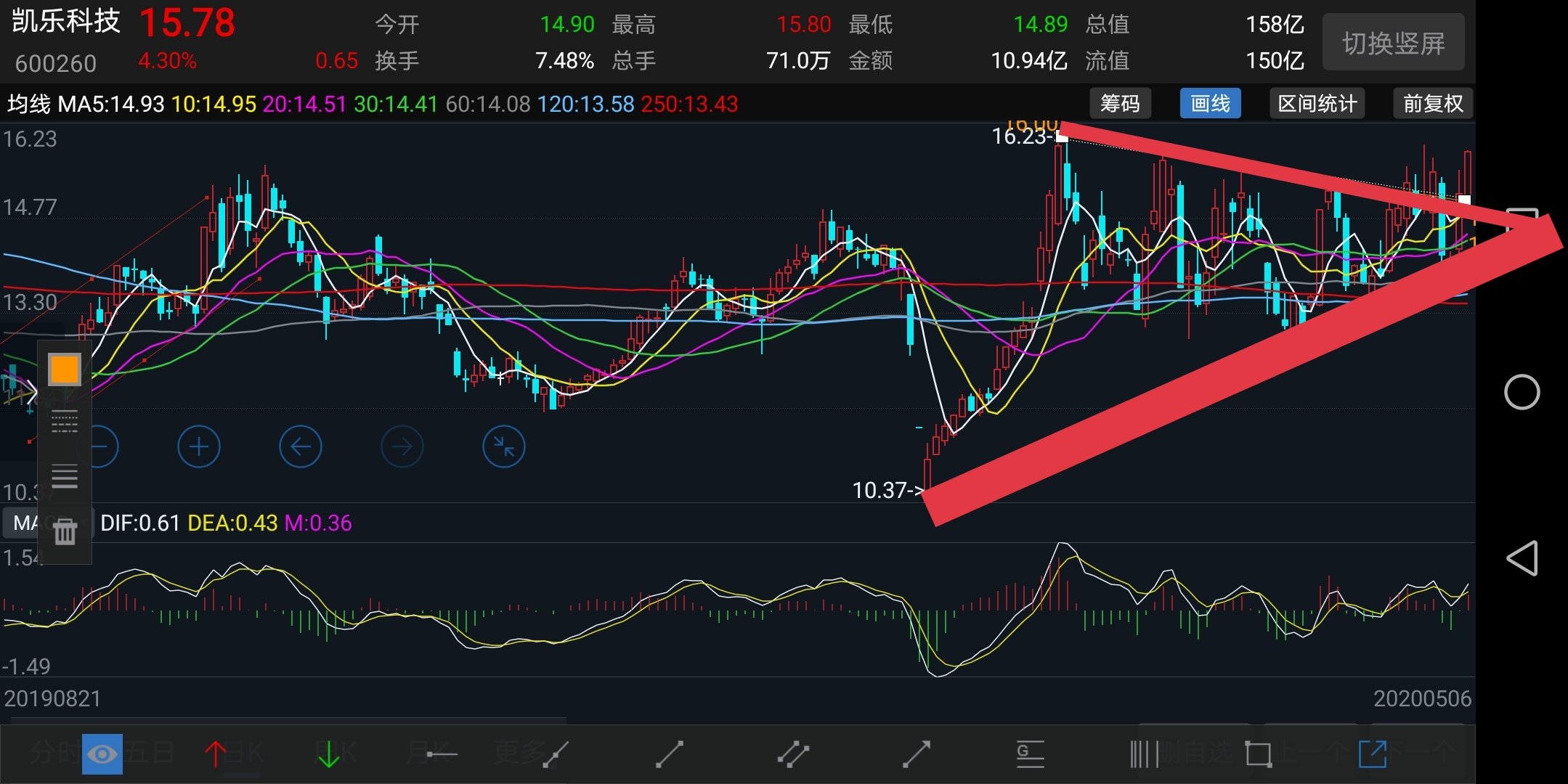
Task: Choose line thickness from stacked-lines icon
Action: pyautogui.click(x=65, y=476)
